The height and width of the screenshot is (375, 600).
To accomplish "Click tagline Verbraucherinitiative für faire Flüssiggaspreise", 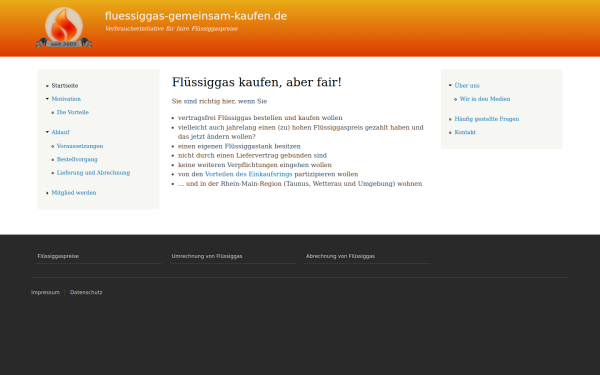I will (171, 29).
